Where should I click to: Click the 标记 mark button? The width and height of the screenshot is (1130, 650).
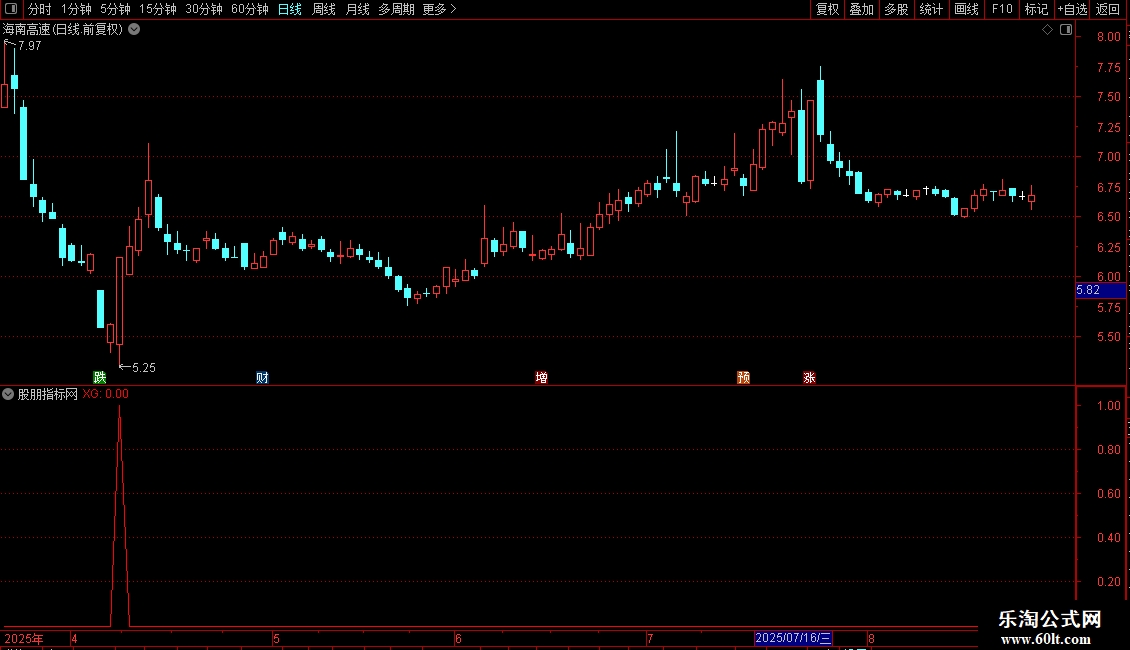click(1036, 9)
